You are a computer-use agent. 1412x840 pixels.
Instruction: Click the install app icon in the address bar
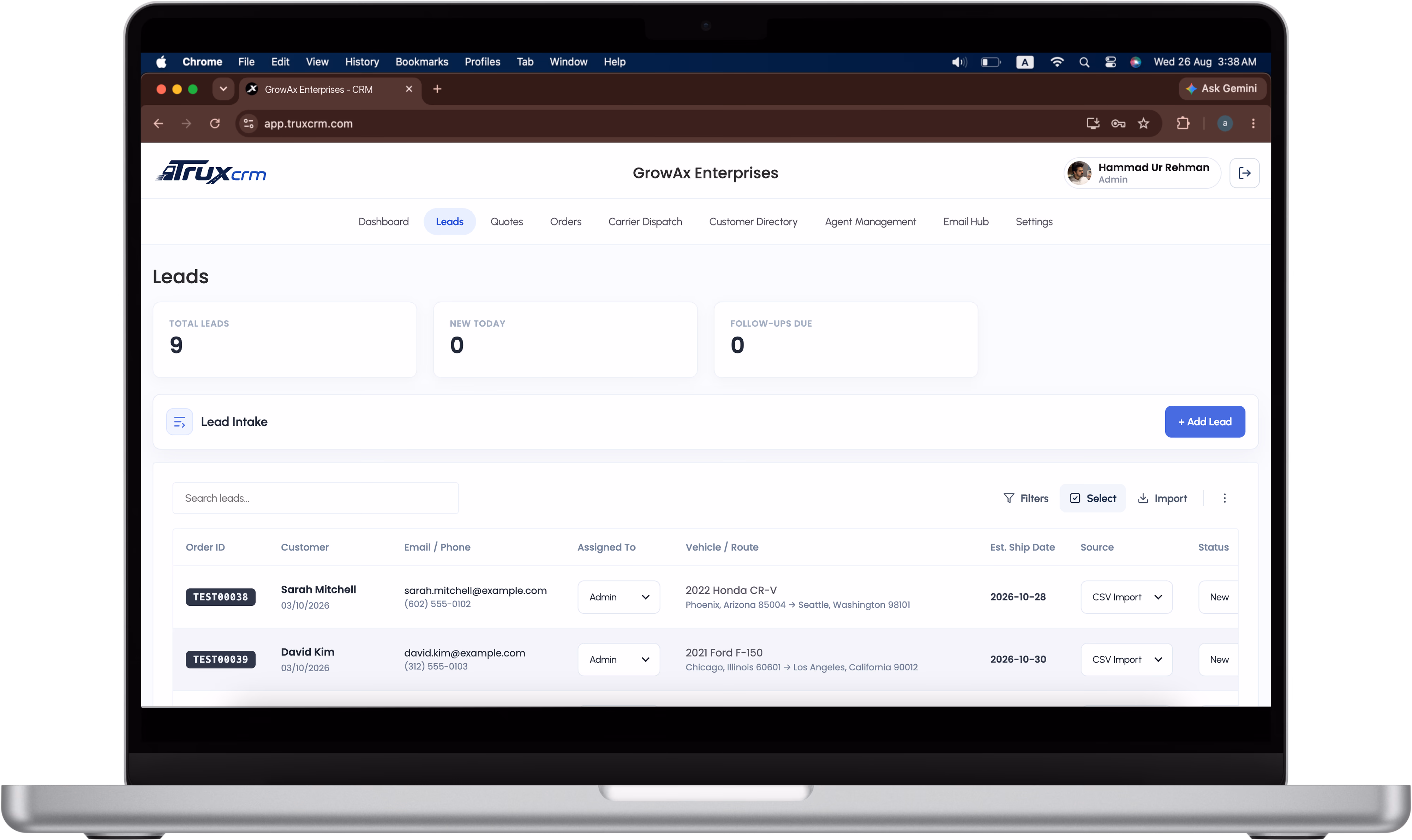pyautogui.click(x=1093, y=123)
